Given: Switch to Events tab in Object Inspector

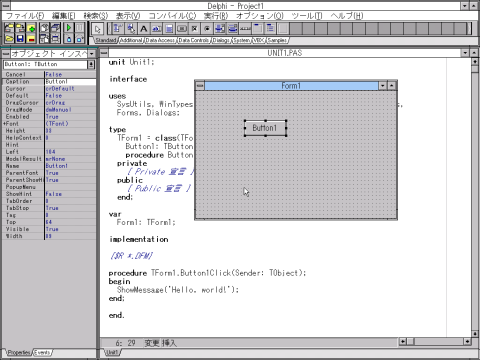Looking at the screenshot, I should [x=42, y=353].
